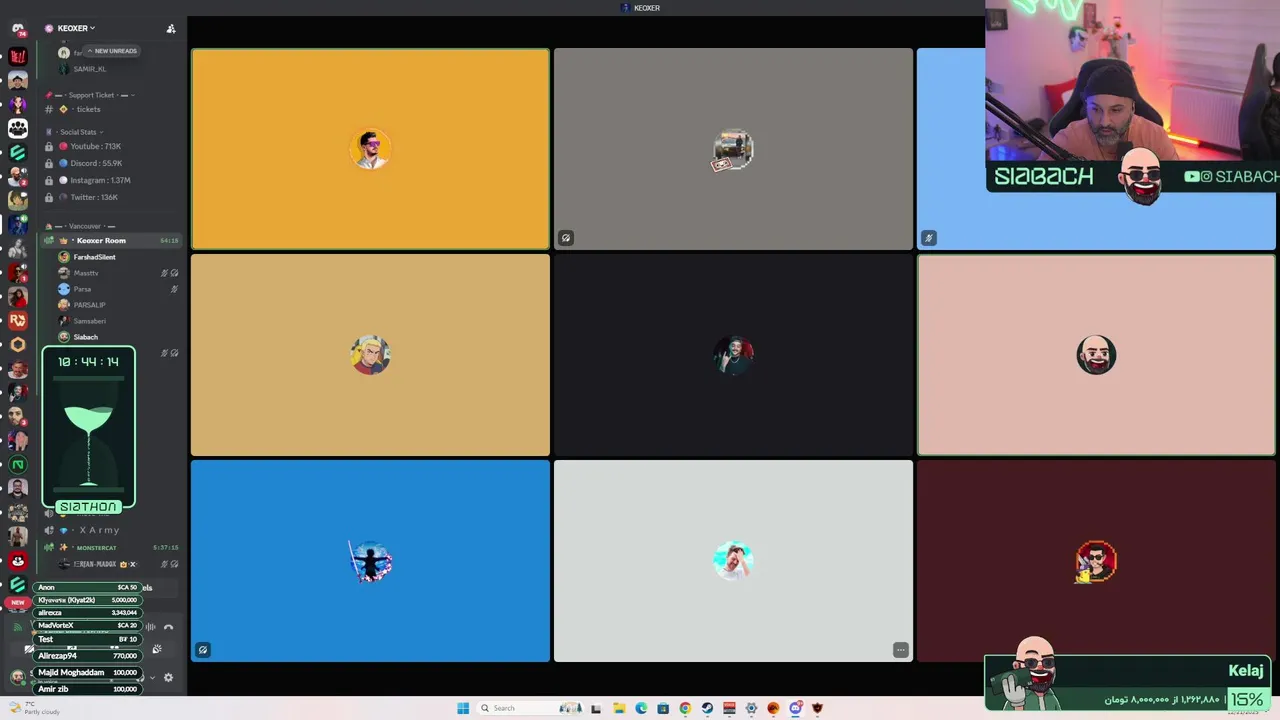This screenshot has width=1280, height=720.
Task: Select the light gray bottom video tile
Action: pyautogui.click(x=733, y=561)
